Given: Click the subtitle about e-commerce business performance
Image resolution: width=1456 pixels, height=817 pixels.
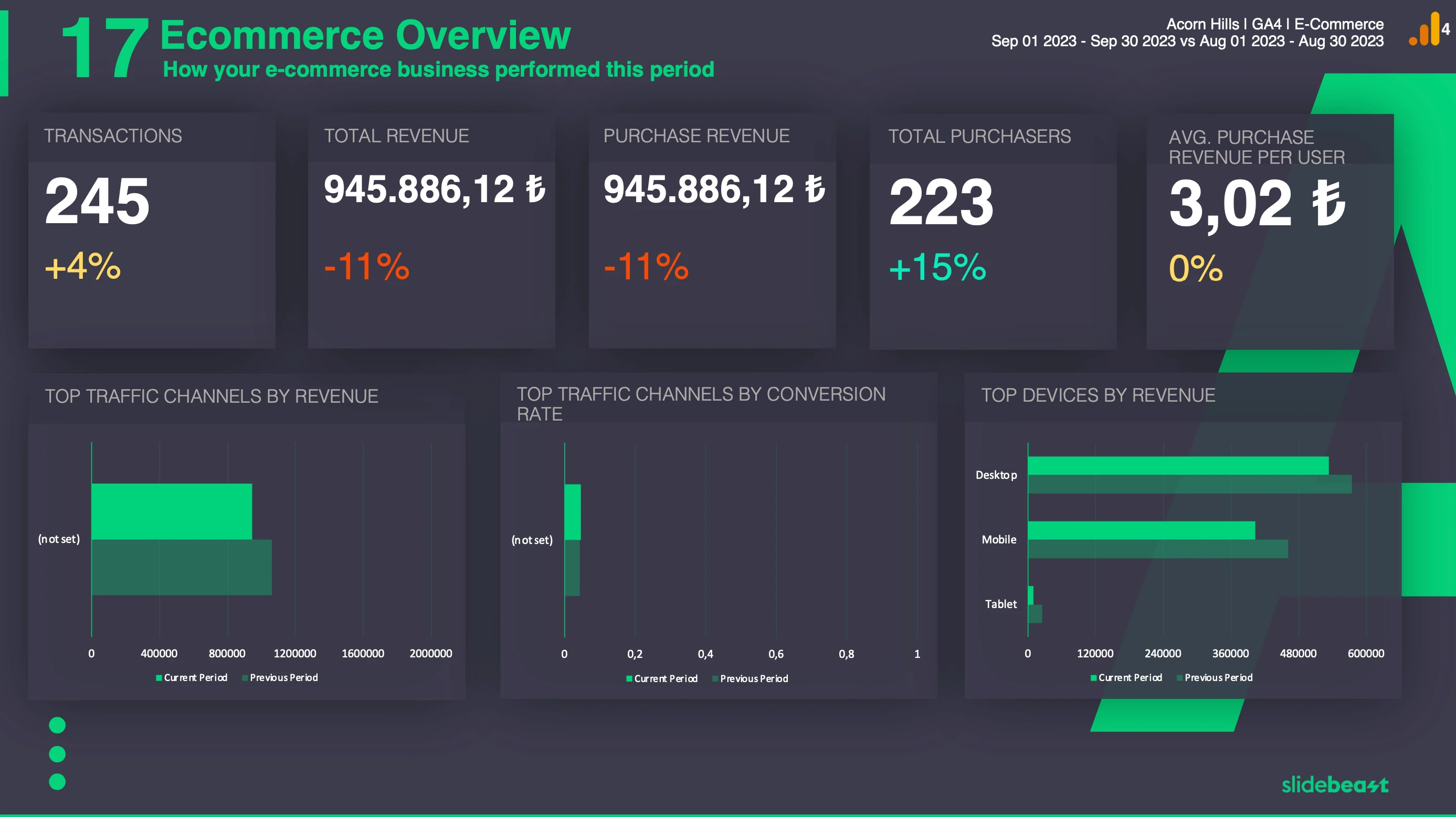Looking at the screenshot, I should [439, 69].
